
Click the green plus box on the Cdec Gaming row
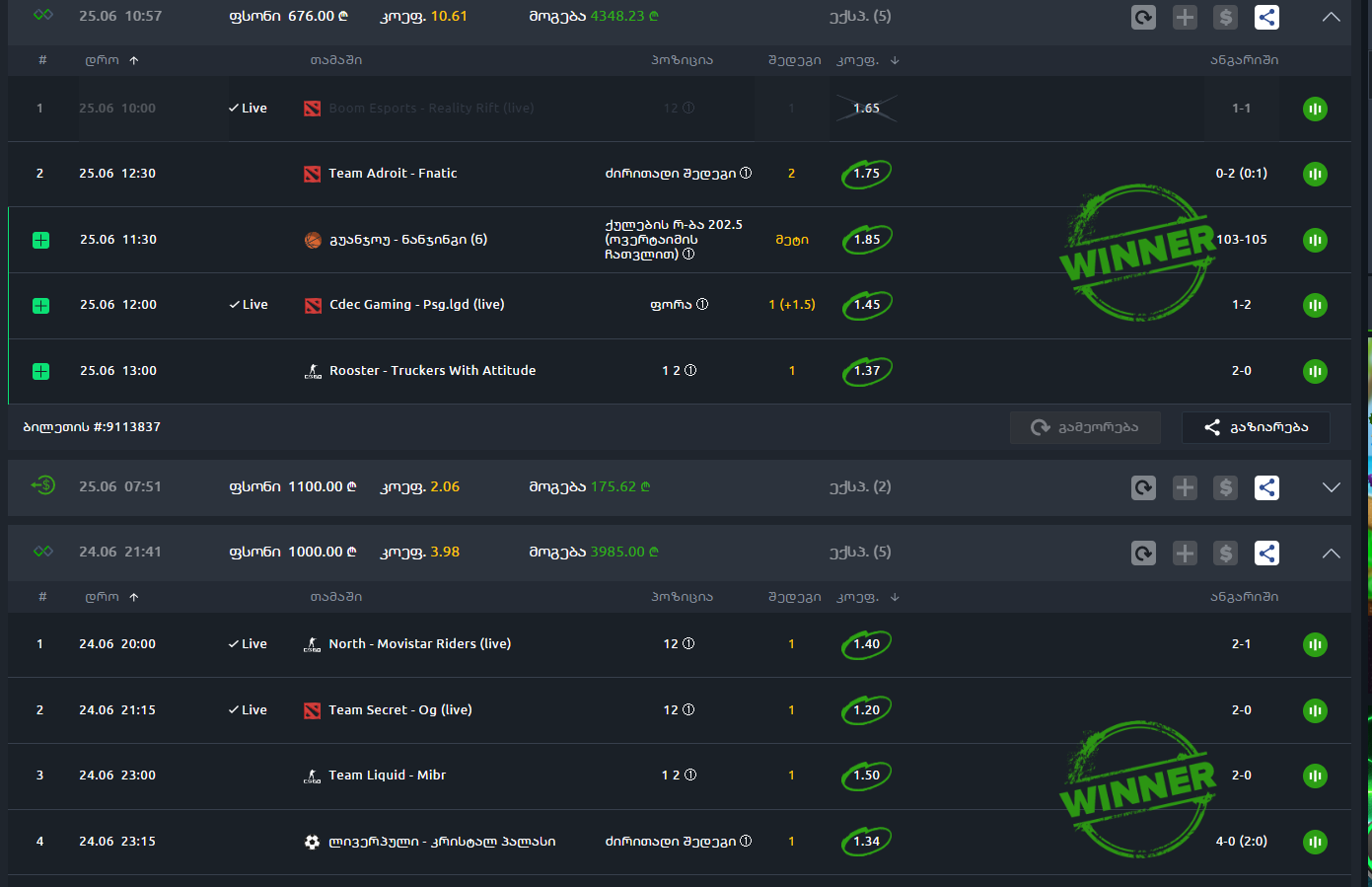[x=40, y=306]
